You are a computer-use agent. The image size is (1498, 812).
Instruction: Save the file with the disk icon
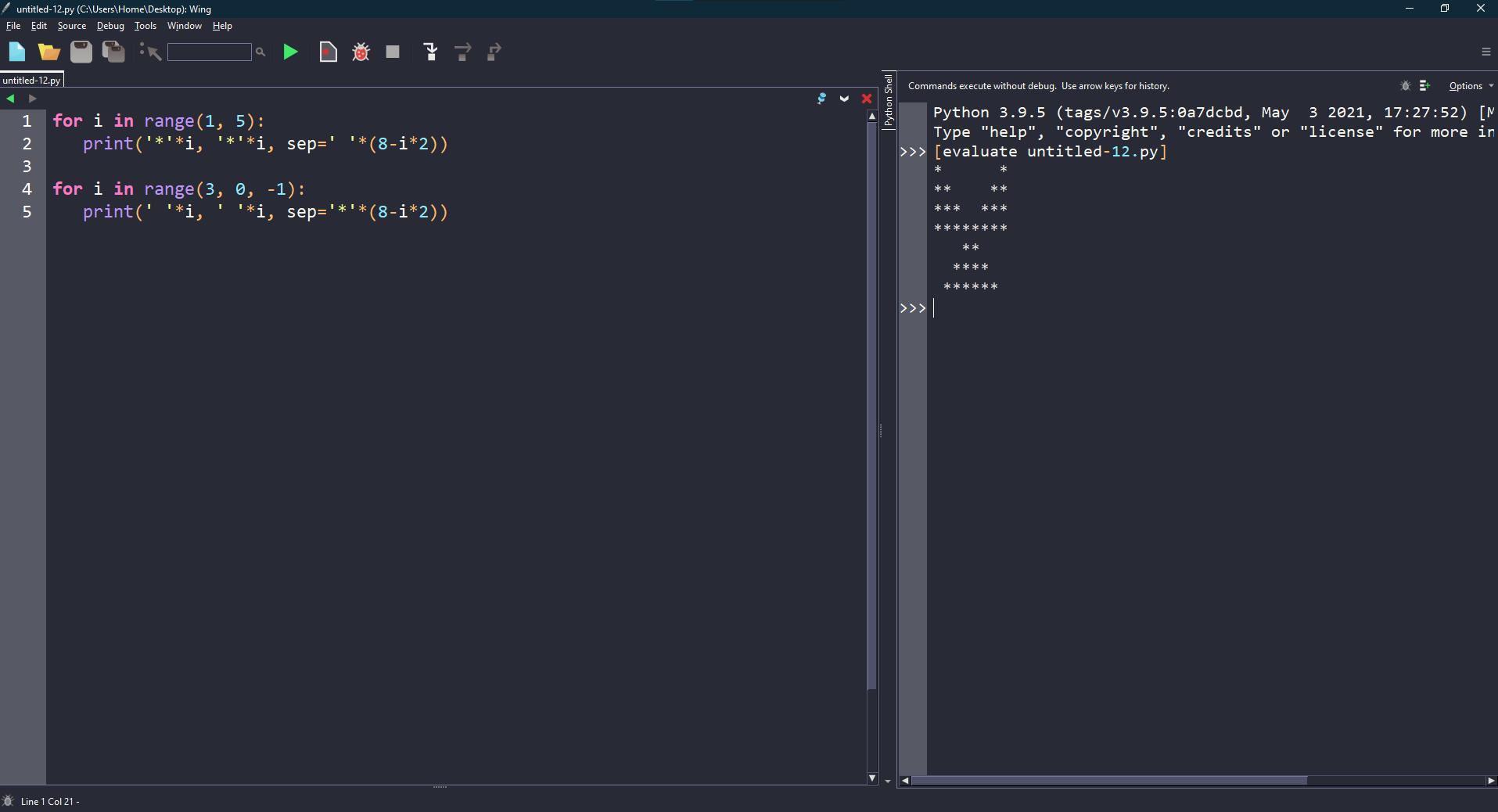pyautogui.click(x=81, y=52)
